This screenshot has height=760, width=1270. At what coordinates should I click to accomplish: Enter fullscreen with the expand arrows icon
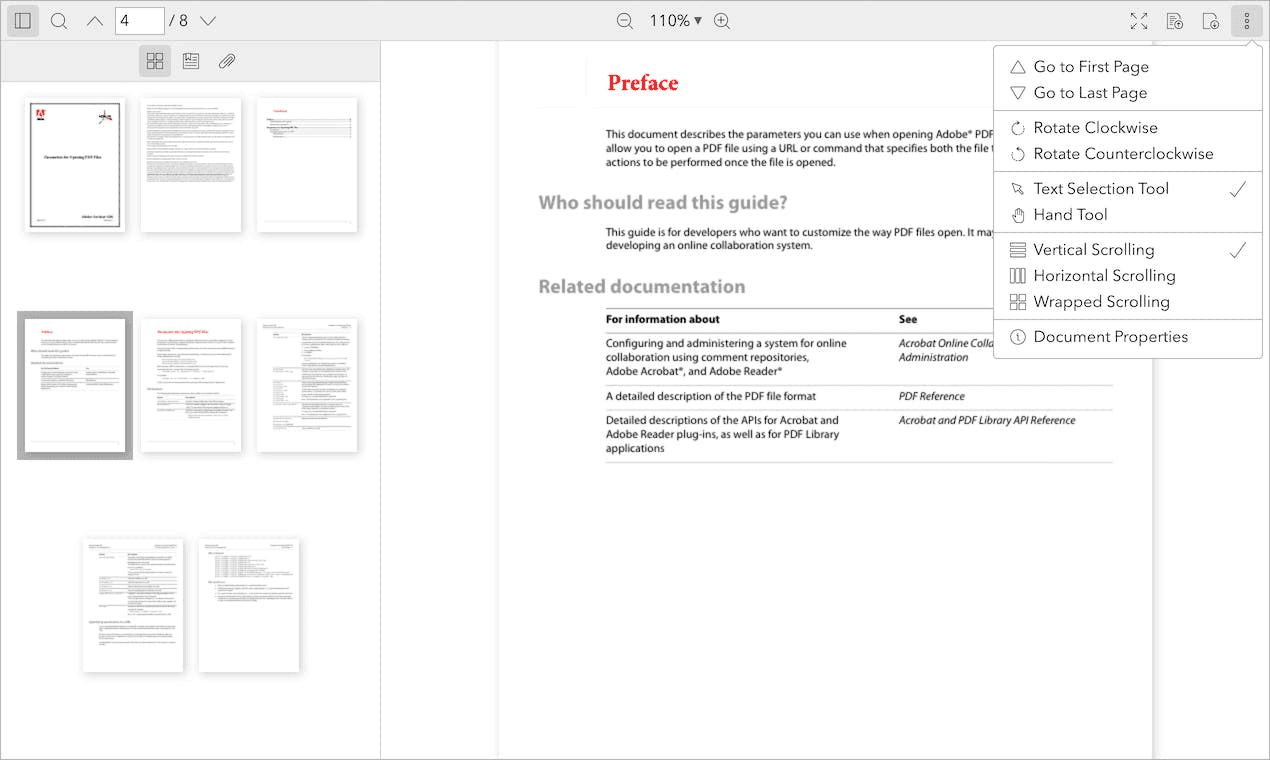(x=1138, y=20)
